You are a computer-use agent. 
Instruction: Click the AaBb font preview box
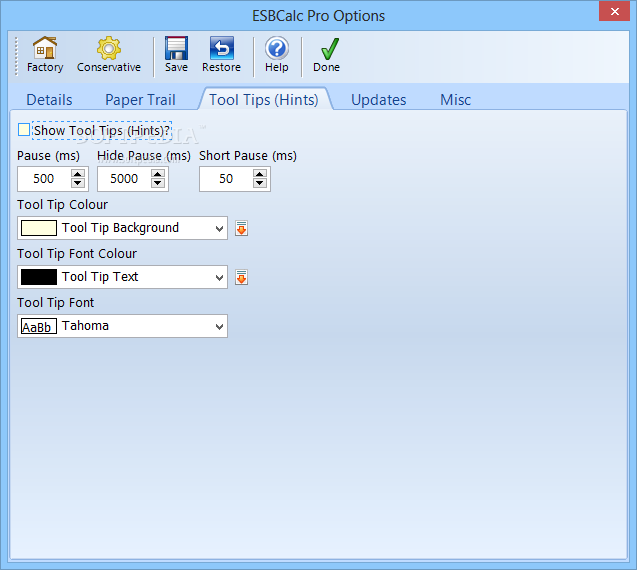pyautogui.click(x=39, y=326)
